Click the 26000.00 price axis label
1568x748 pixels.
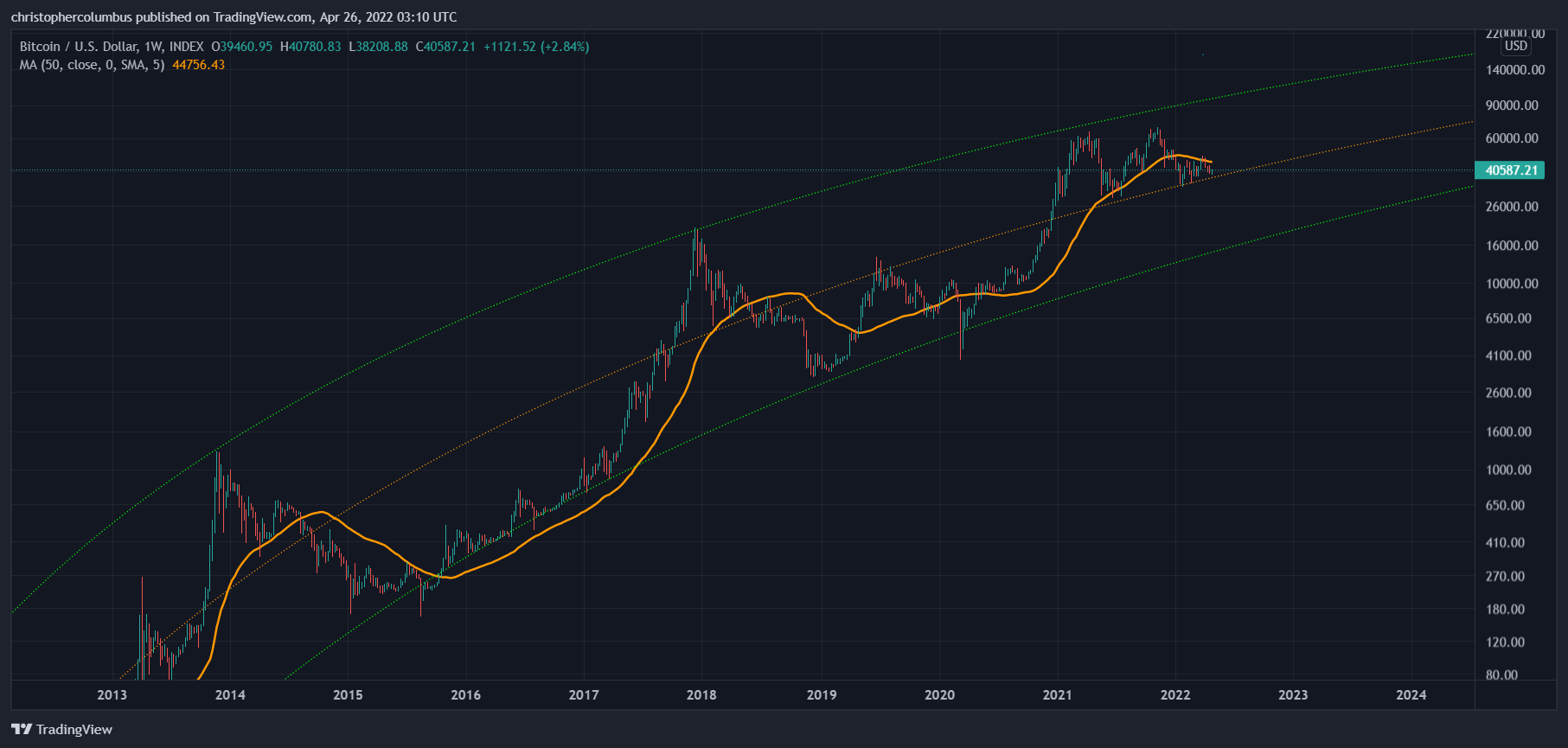coord(1512,207)
